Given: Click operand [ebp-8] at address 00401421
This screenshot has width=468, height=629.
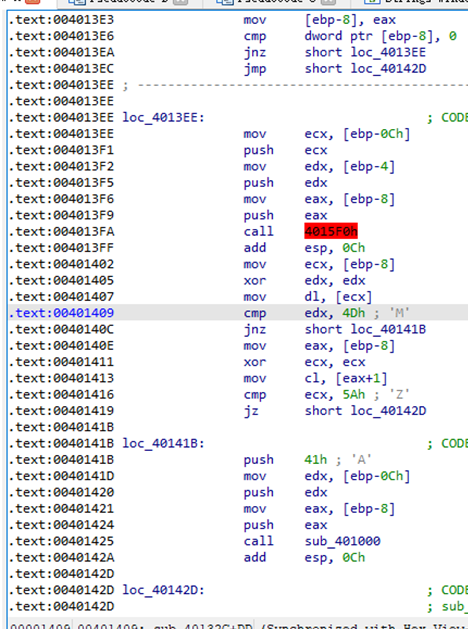Looking at the screenshot, I should click(369, 509).
